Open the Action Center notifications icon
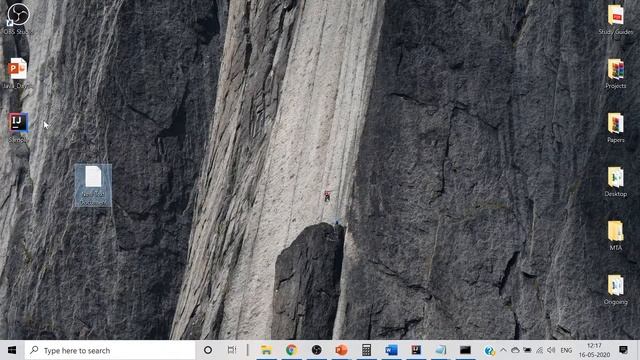 [x=623, y=350]
